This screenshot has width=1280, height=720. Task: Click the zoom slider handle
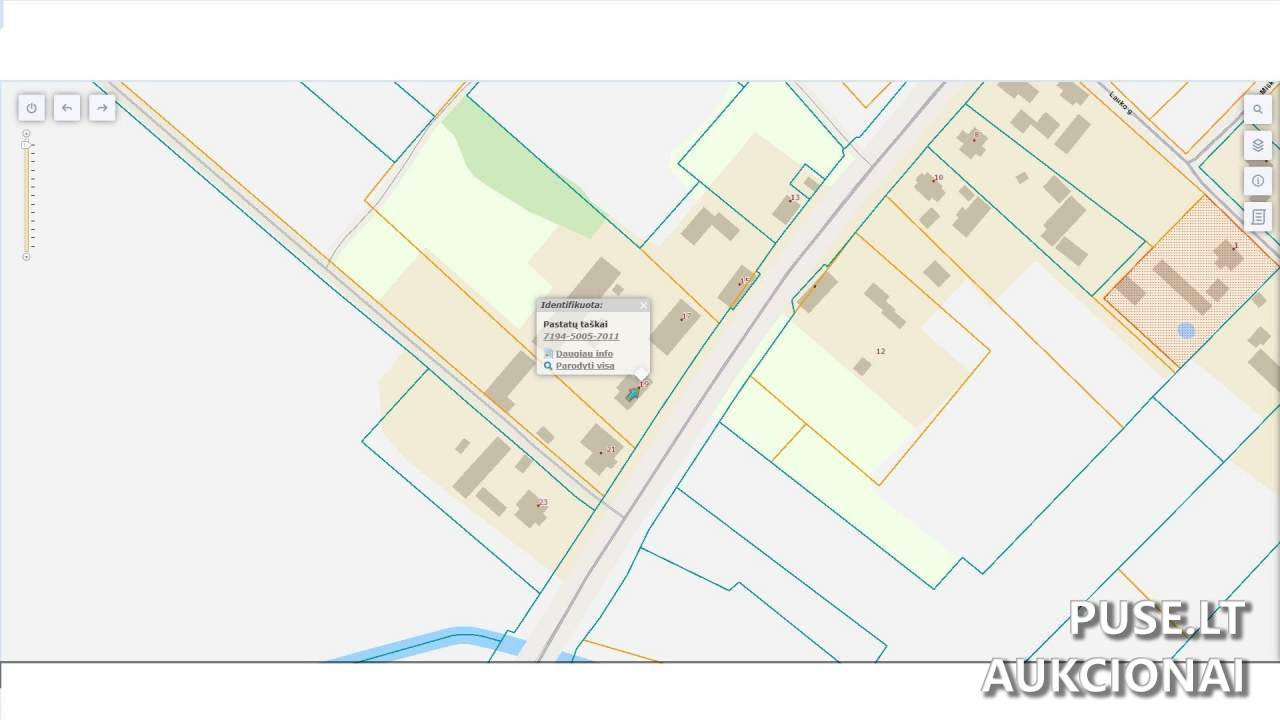coord(26,145)
